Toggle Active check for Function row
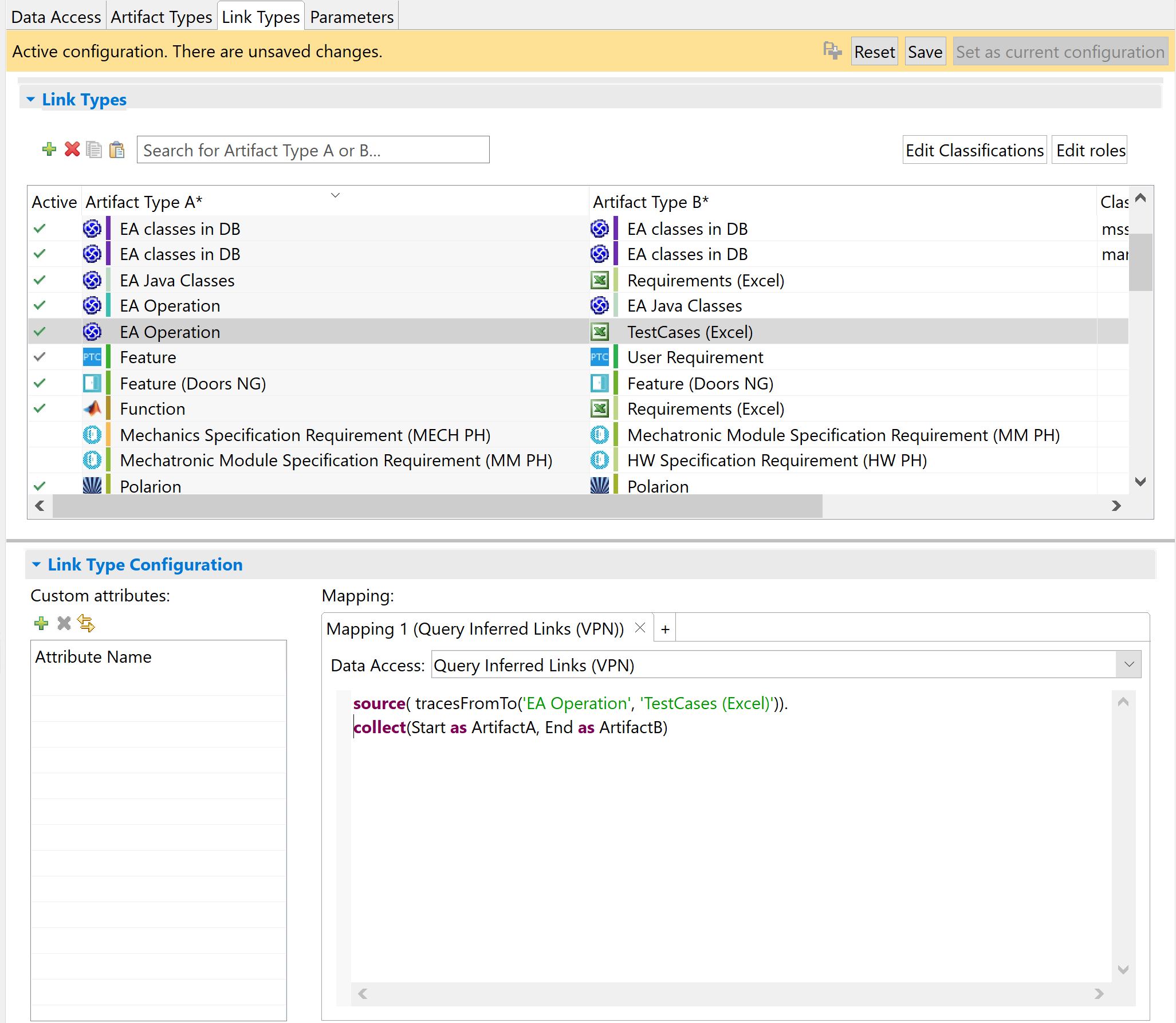This screenshot has width=1176, height=1023. tap(40, 408)
